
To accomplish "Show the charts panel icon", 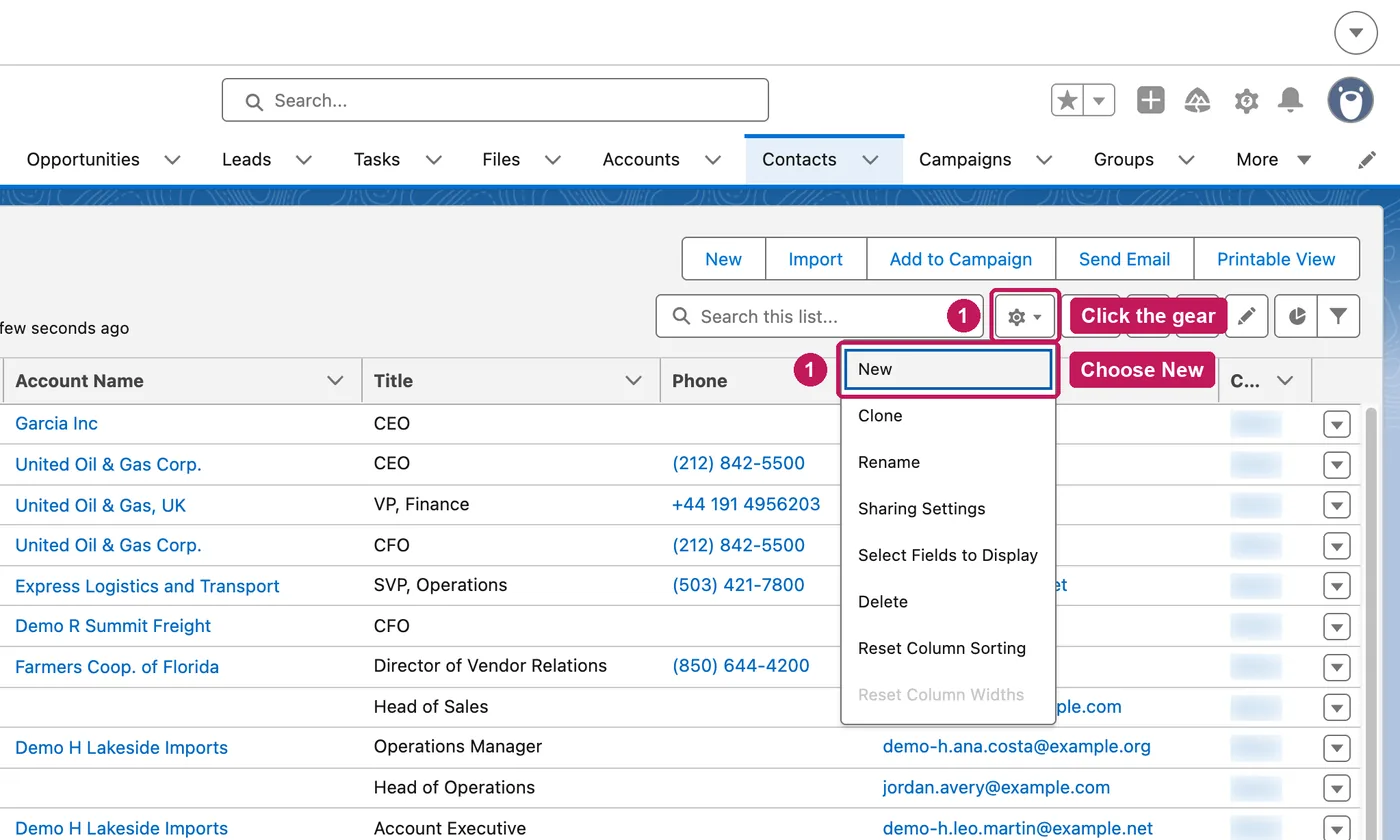I will coord(1297,317).
